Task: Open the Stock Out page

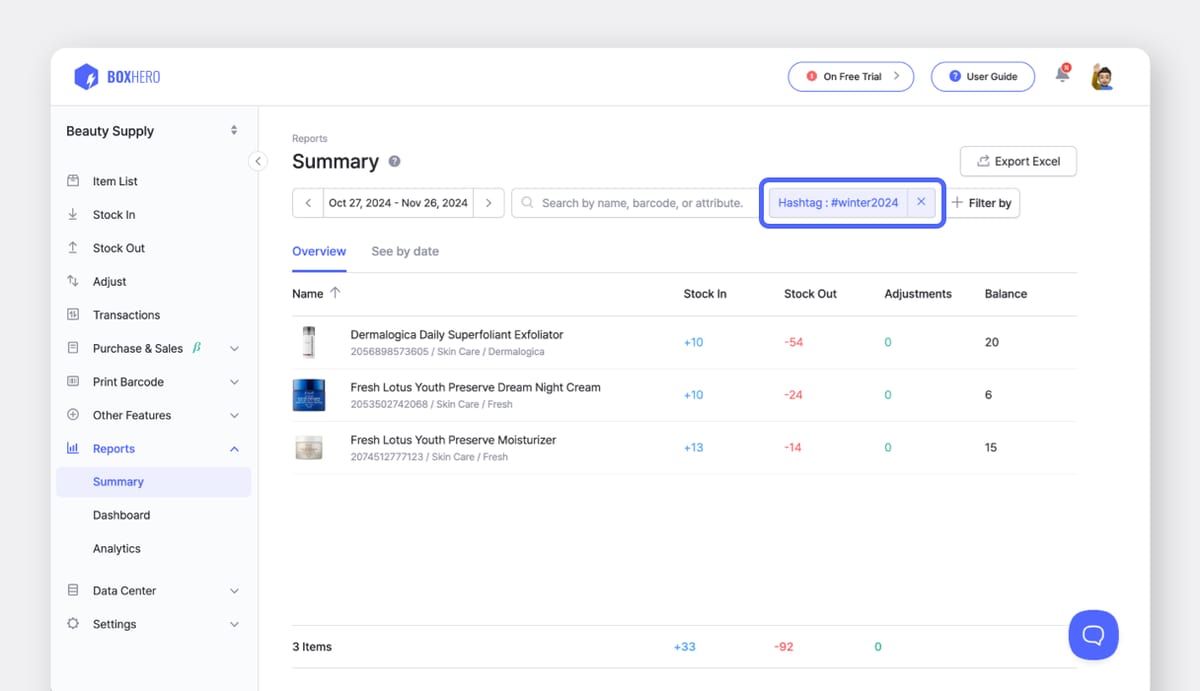Action: pyautogui.click(x=116, y=247)
